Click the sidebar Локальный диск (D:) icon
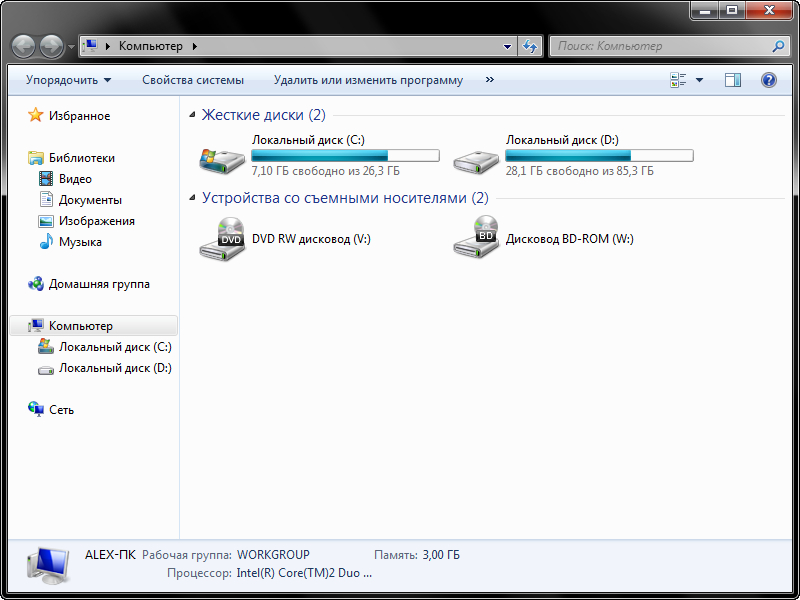Image resolution: width=800 pixels, height=600 pixels. coord(46,369)
